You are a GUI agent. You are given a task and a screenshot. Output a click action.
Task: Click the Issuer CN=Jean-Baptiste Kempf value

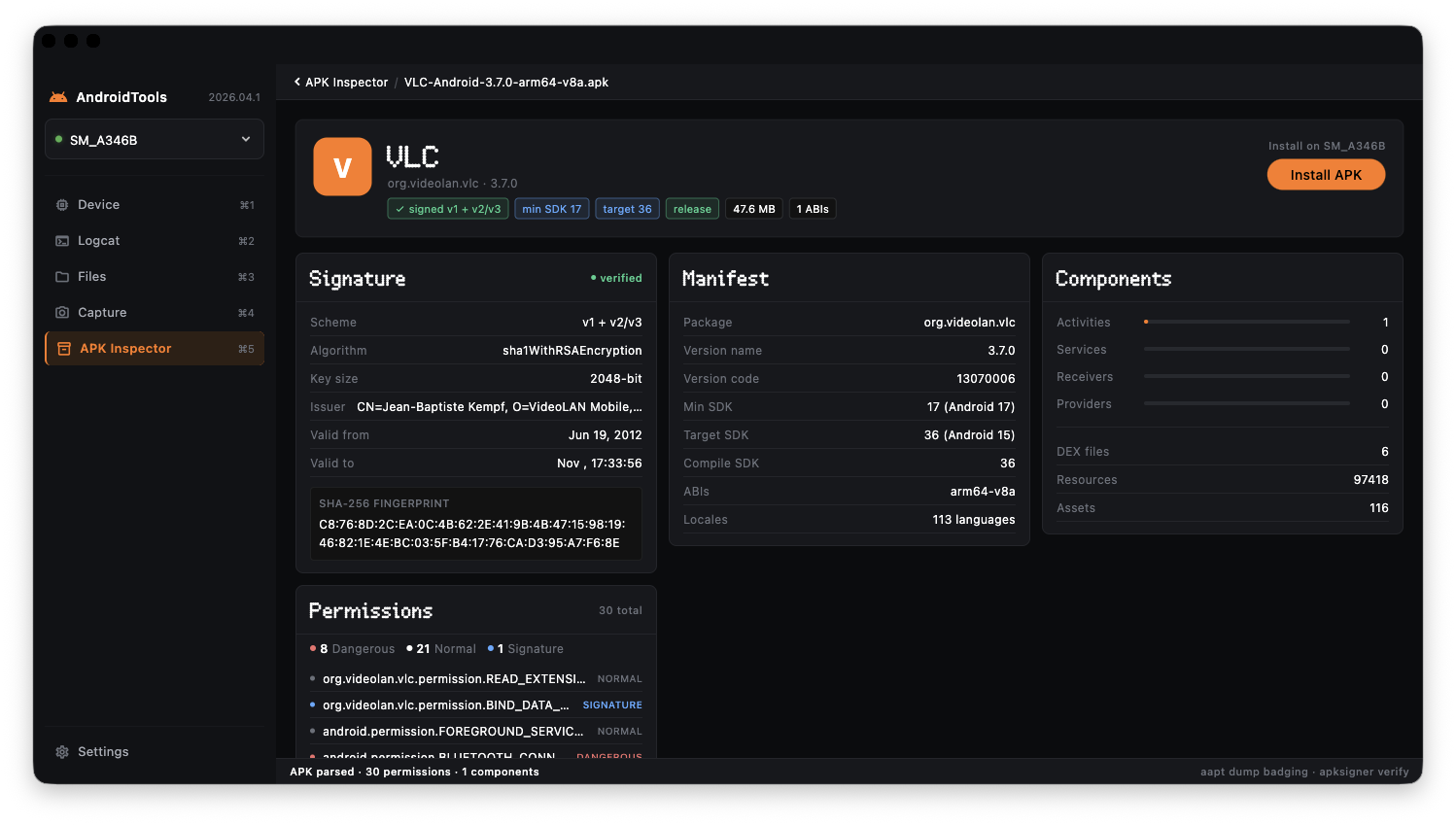point(500,407)
